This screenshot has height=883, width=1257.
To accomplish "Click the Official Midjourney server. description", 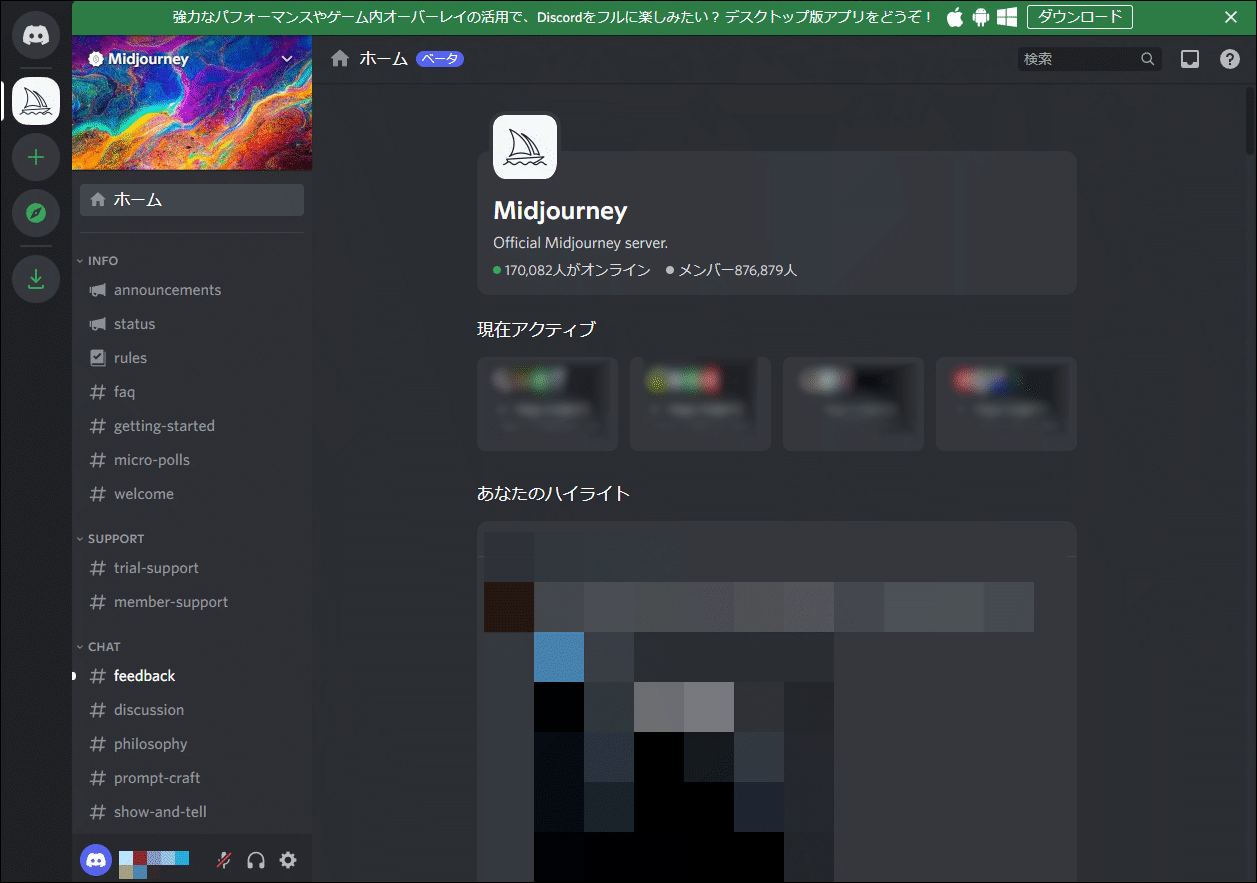I will pyautogui.click(x=580, y=243).
